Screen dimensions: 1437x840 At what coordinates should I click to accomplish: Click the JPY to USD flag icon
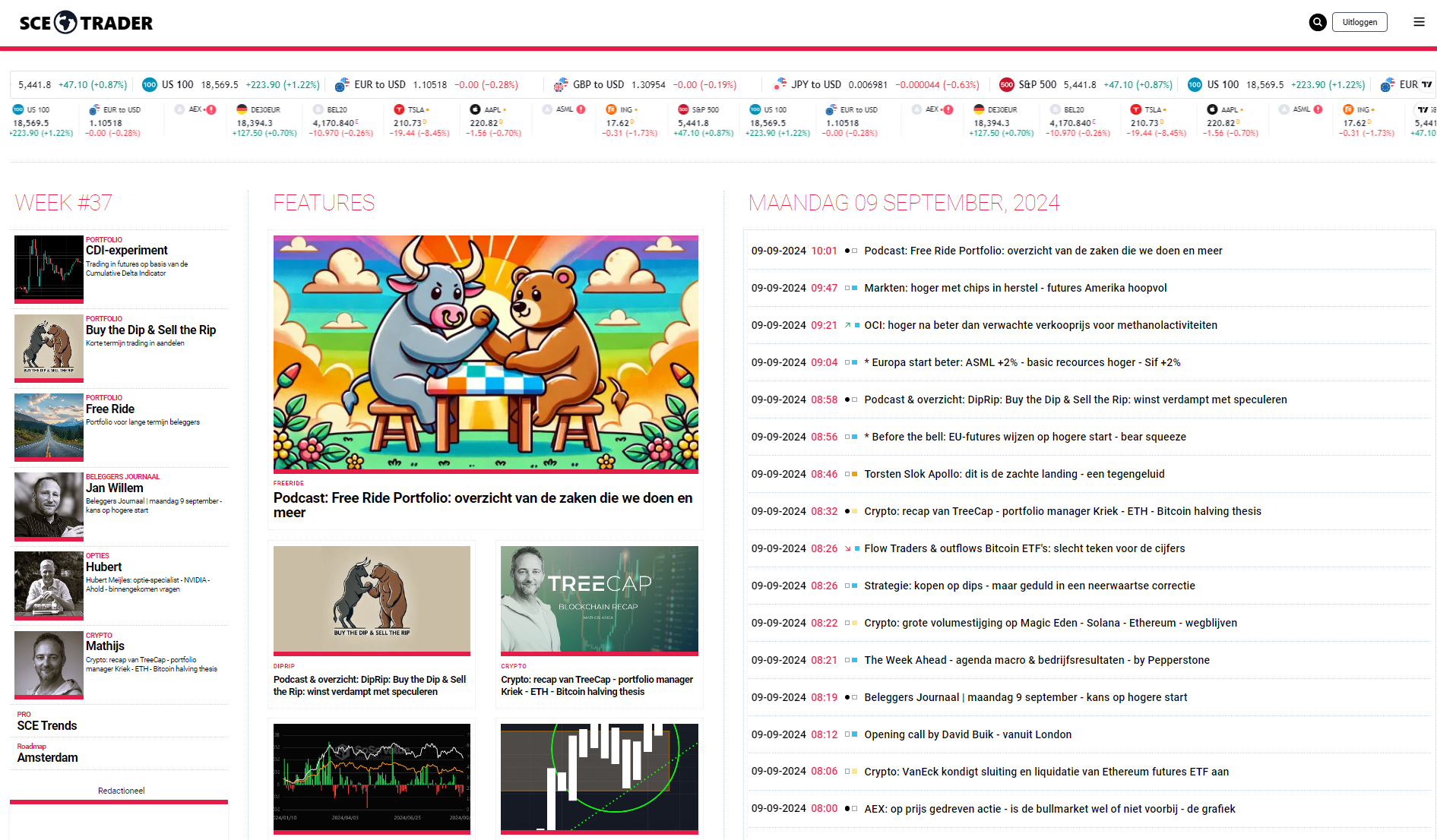780,85
